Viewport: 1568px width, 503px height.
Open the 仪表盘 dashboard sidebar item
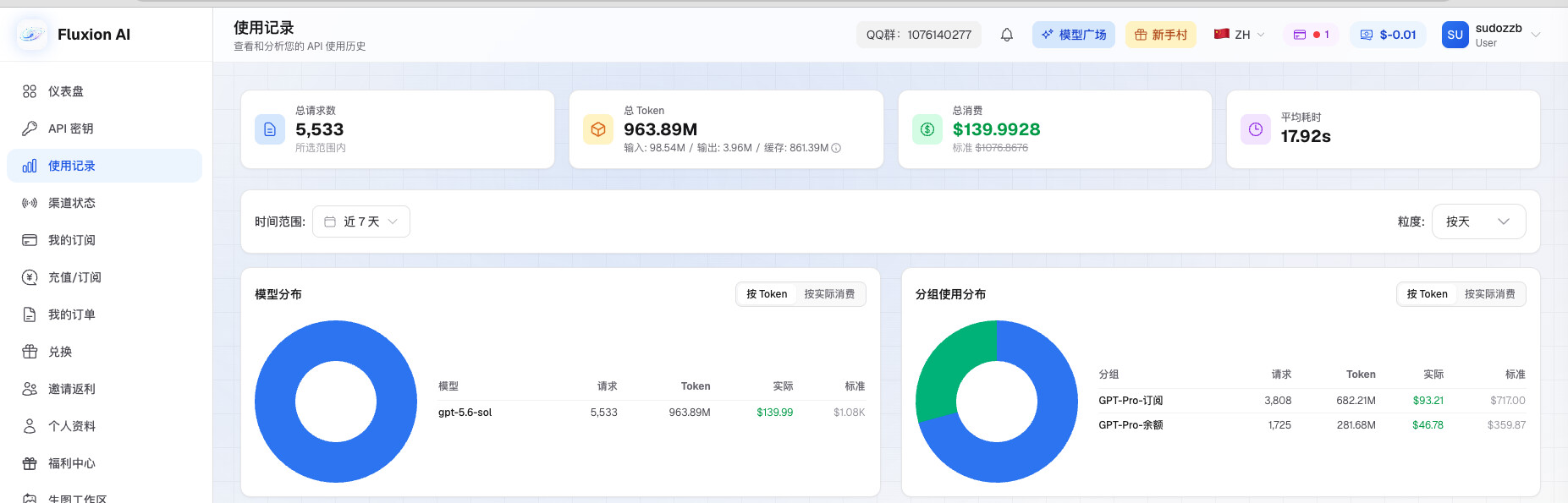click(104, 91)
